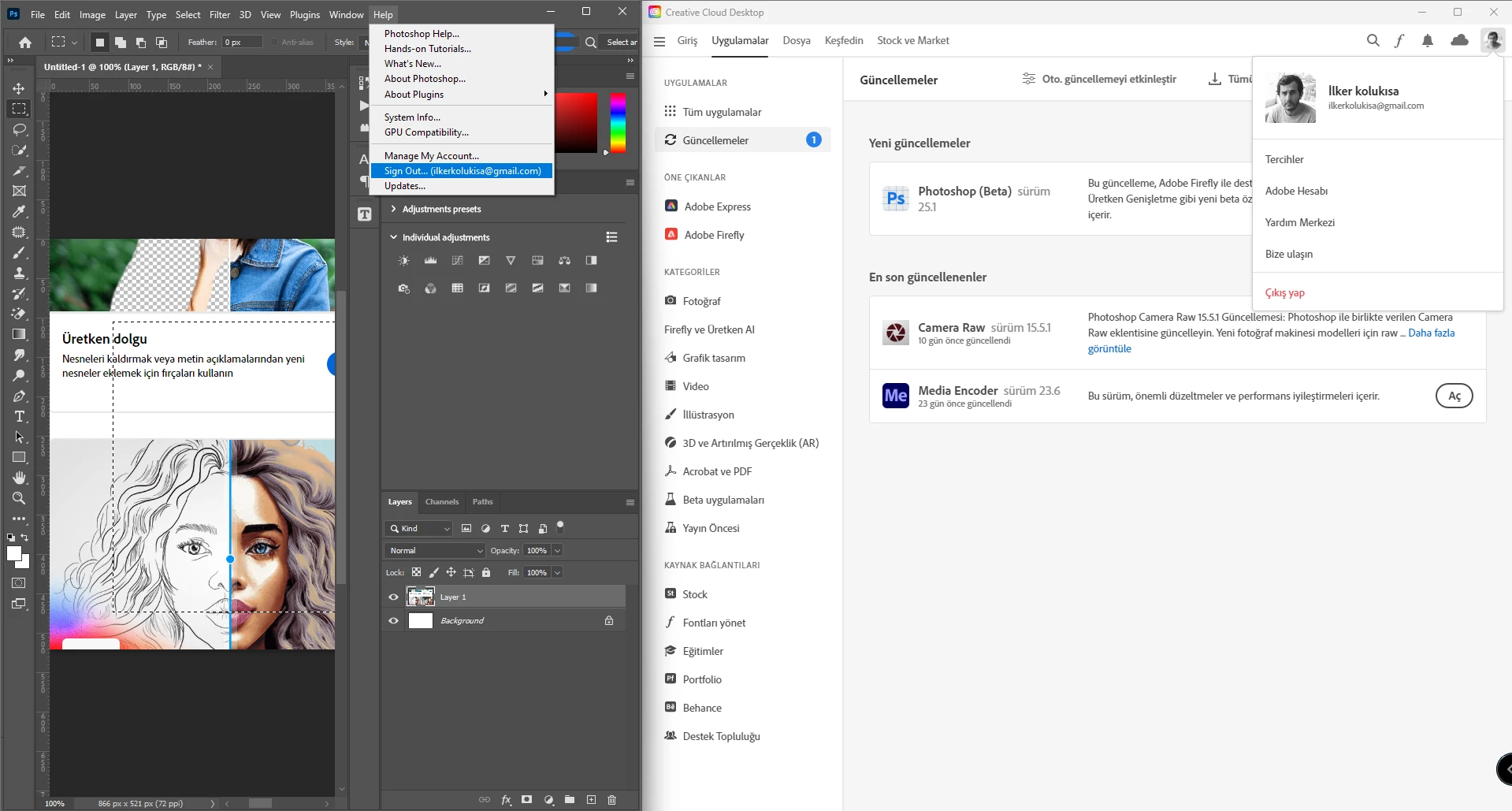This screenshot has width=1512, height=811.
Task: Add a Levels adjustment
Action: pyautogui.click(x=430, y=260)
